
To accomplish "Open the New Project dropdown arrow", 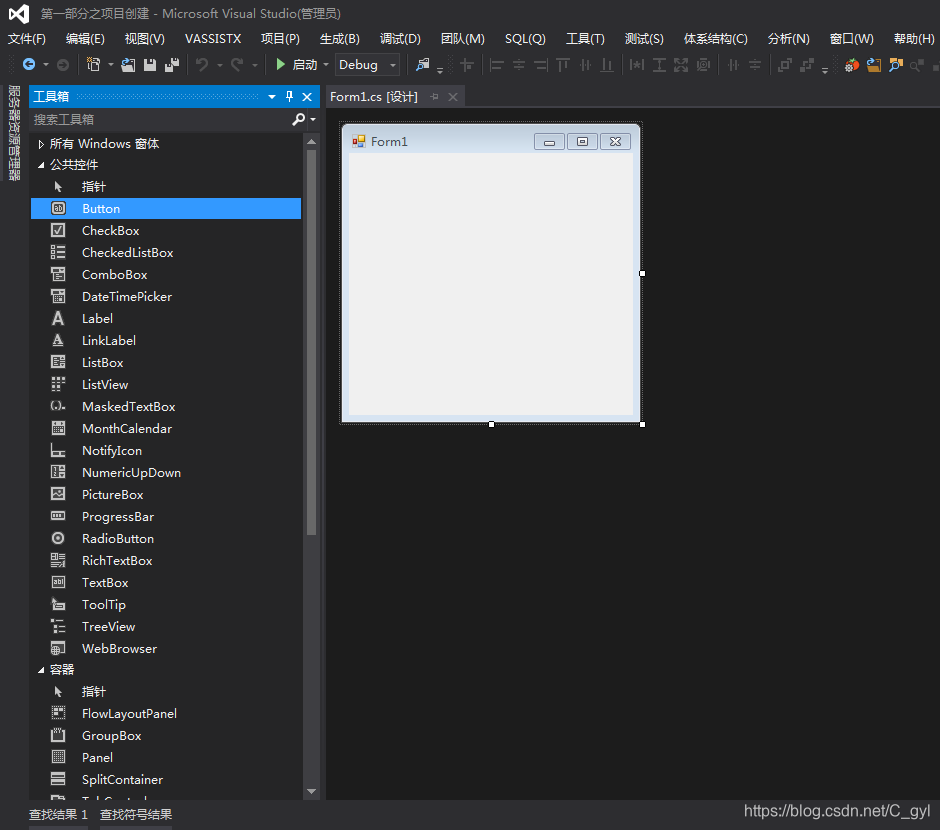I will tap(110, 64).
